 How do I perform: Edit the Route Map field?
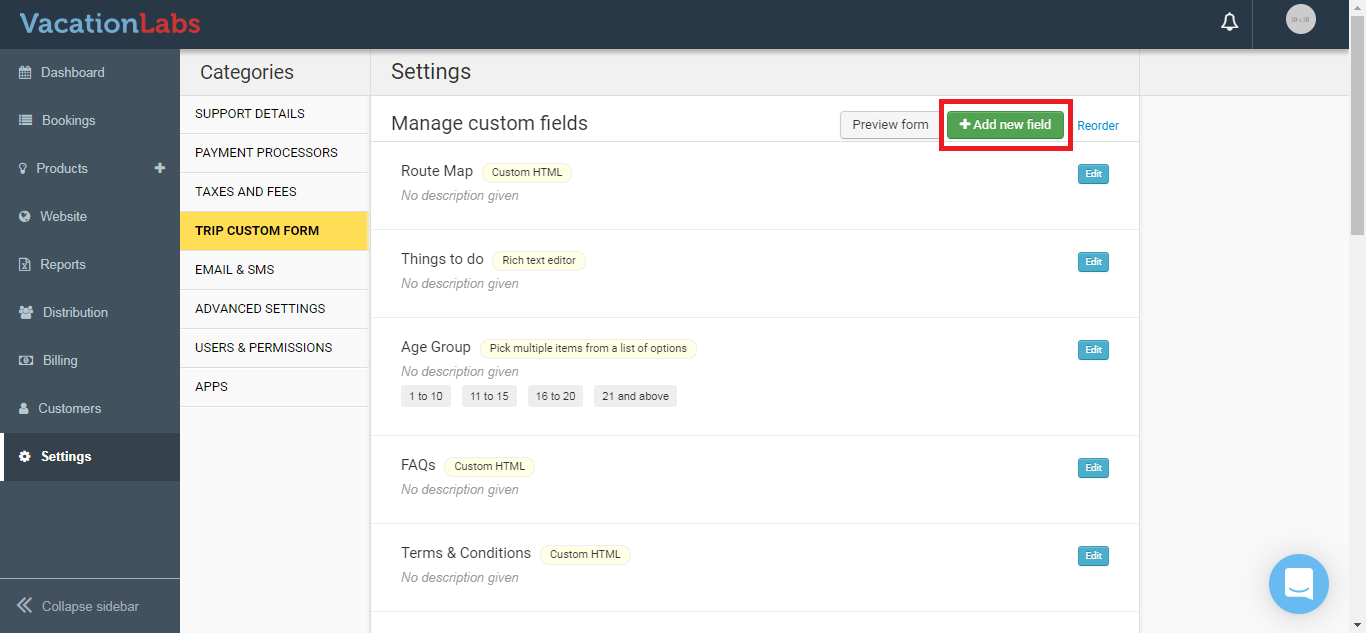(1093, 174)
